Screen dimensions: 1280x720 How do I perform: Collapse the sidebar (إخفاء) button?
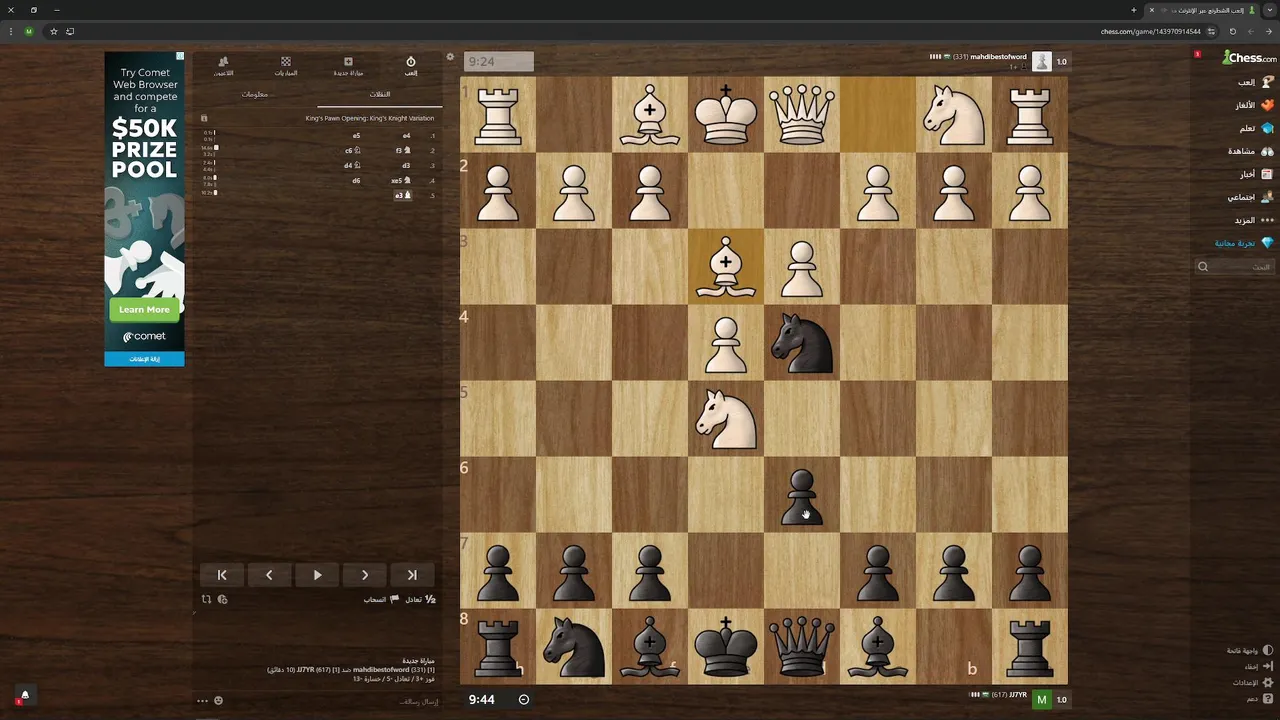1258,666
